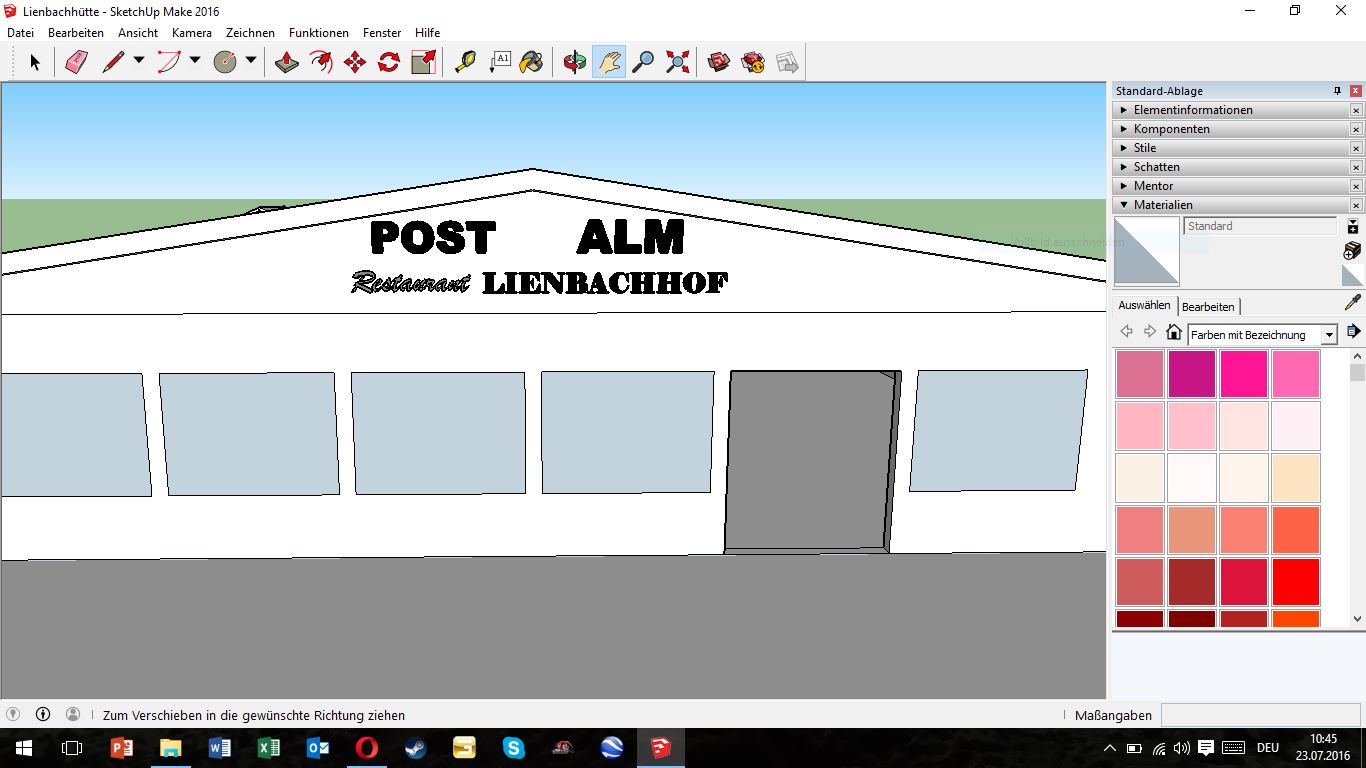Set default material triangle swatch
Viewport: 1366px width, 768px height.
[1352, 275]
